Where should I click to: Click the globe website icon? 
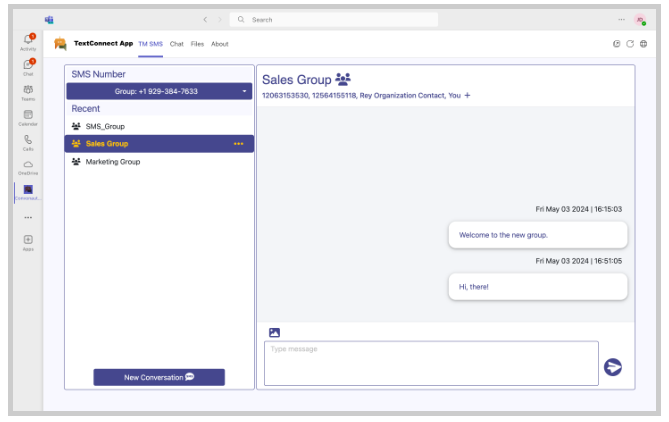643,44
